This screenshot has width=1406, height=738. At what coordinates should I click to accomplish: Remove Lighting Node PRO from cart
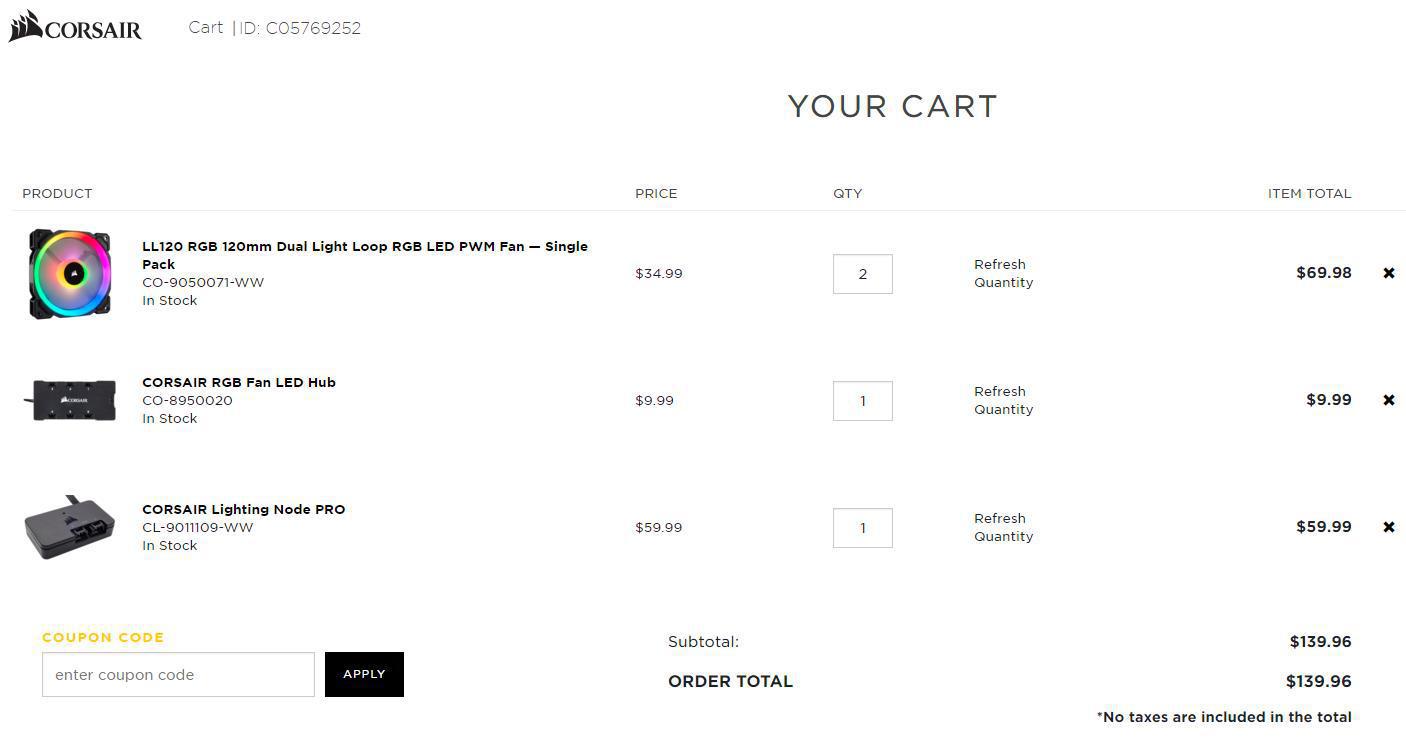pos(1388,527)
